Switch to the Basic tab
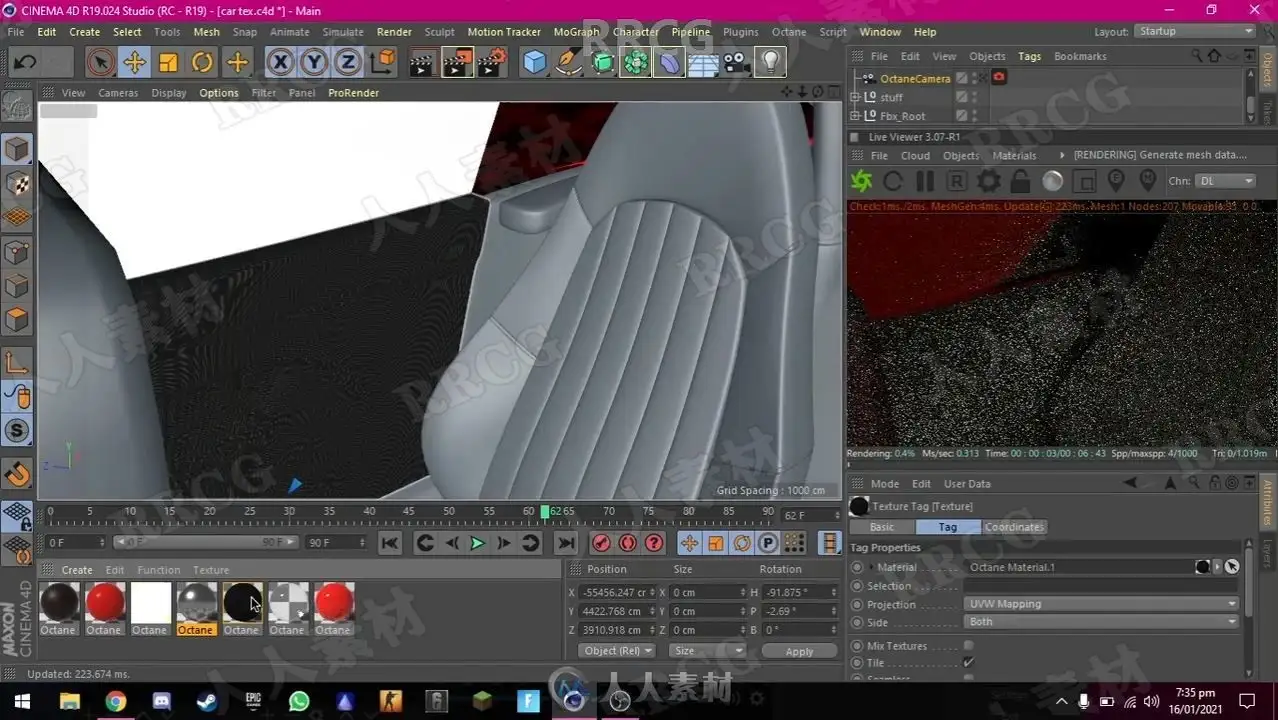 pos(882,527)
